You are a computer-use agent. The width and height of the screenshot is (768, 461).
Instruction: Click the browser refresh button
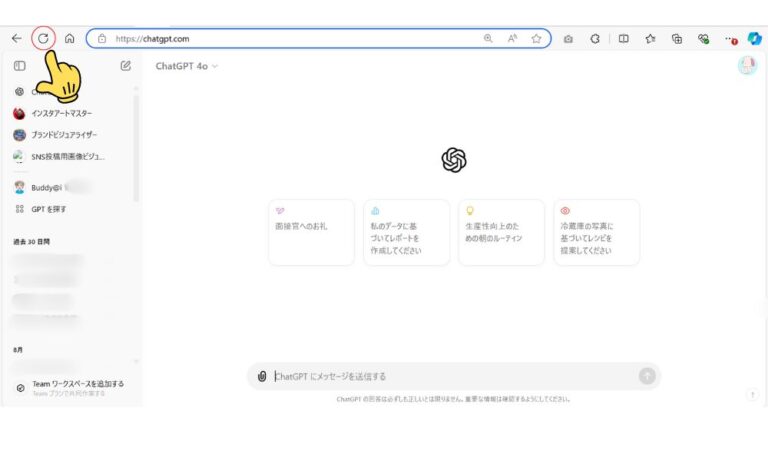pos(43,38)
